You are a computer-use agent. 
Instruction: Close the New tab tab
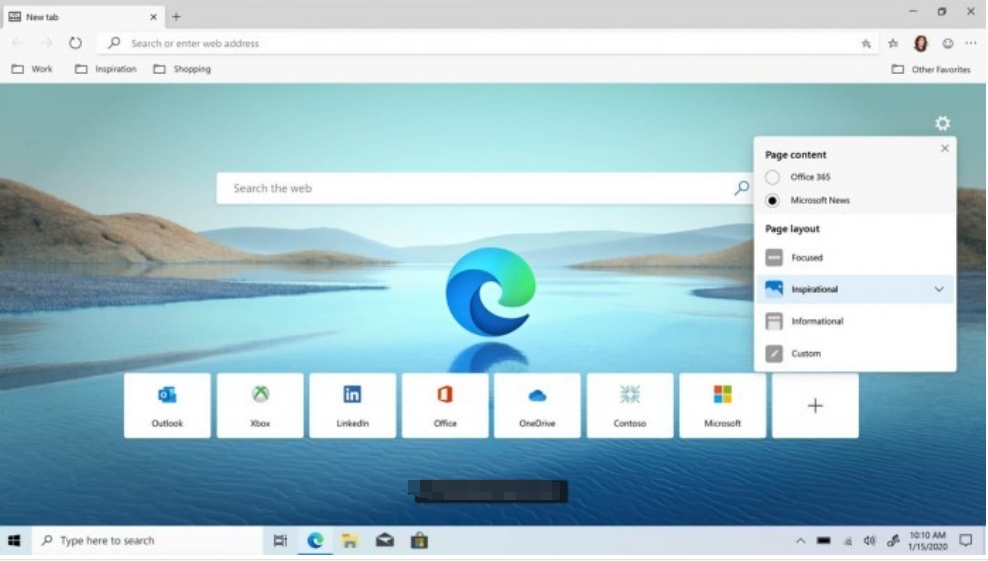click(153, 17)
